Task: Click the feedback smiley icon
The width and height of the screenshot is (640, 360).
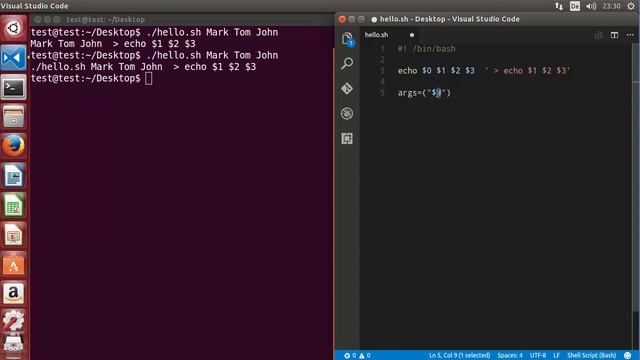Action: (x=627, y=356)
